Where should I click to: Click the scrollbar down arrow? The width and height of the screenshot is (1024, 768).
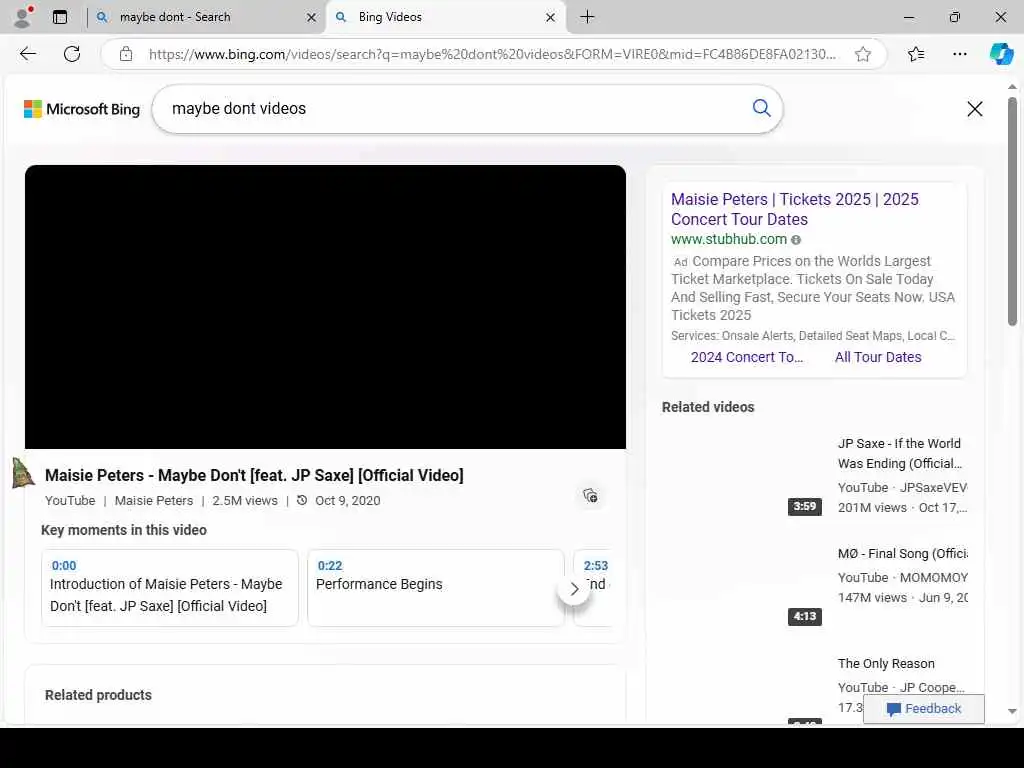pos(1012,712)
